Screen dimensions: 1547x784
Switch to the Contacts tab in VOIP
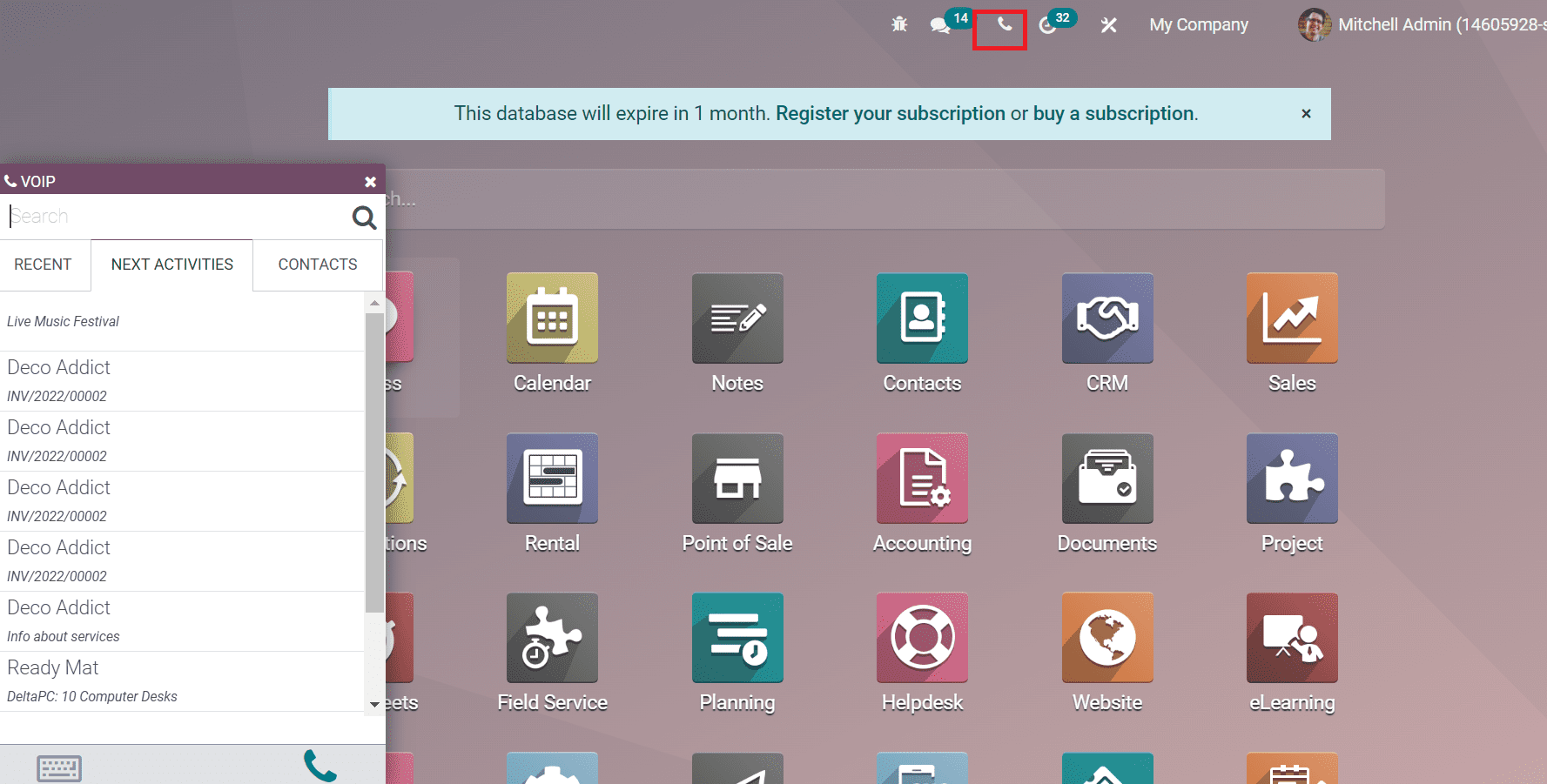318,265
